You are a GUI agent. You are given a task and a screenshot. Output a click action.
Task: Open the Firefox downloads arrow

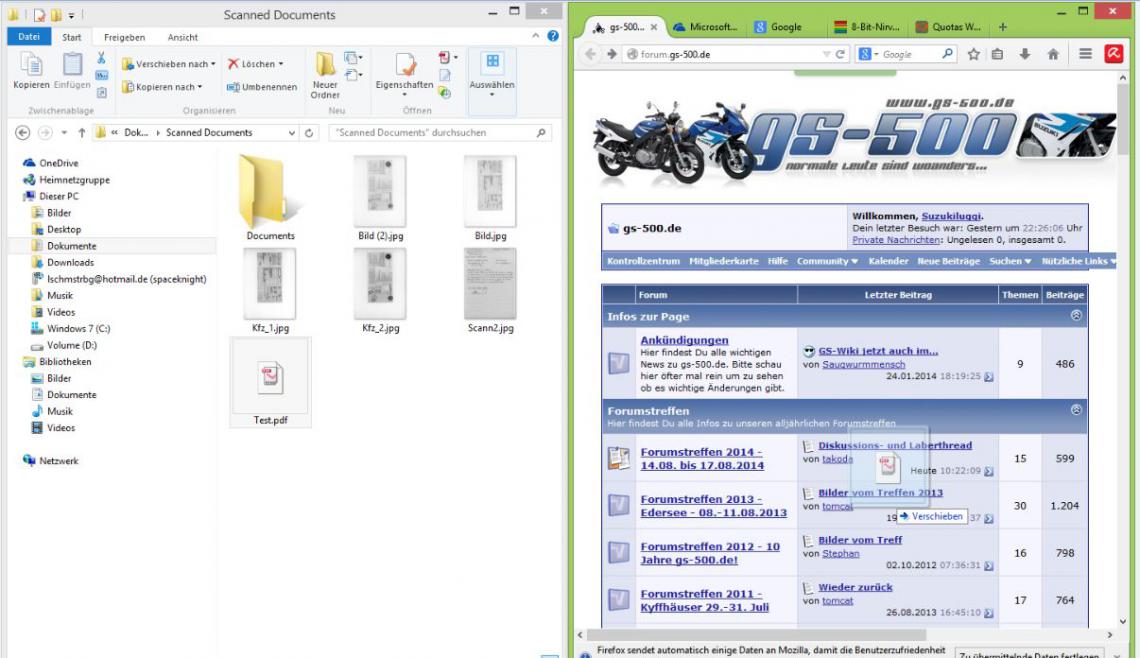pos(1024,54)
